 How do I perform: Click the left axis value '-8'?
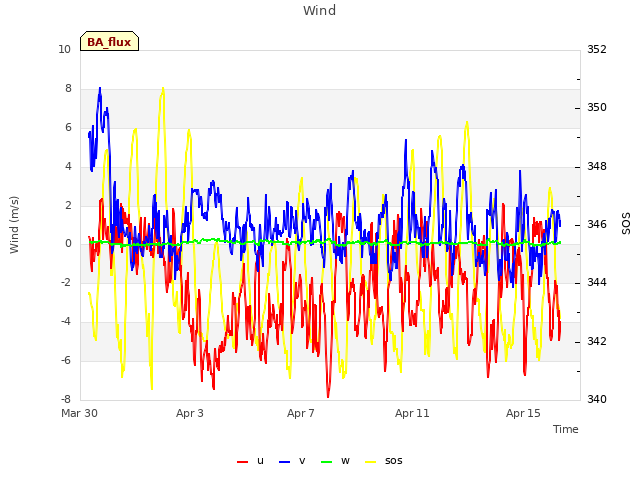66,399
